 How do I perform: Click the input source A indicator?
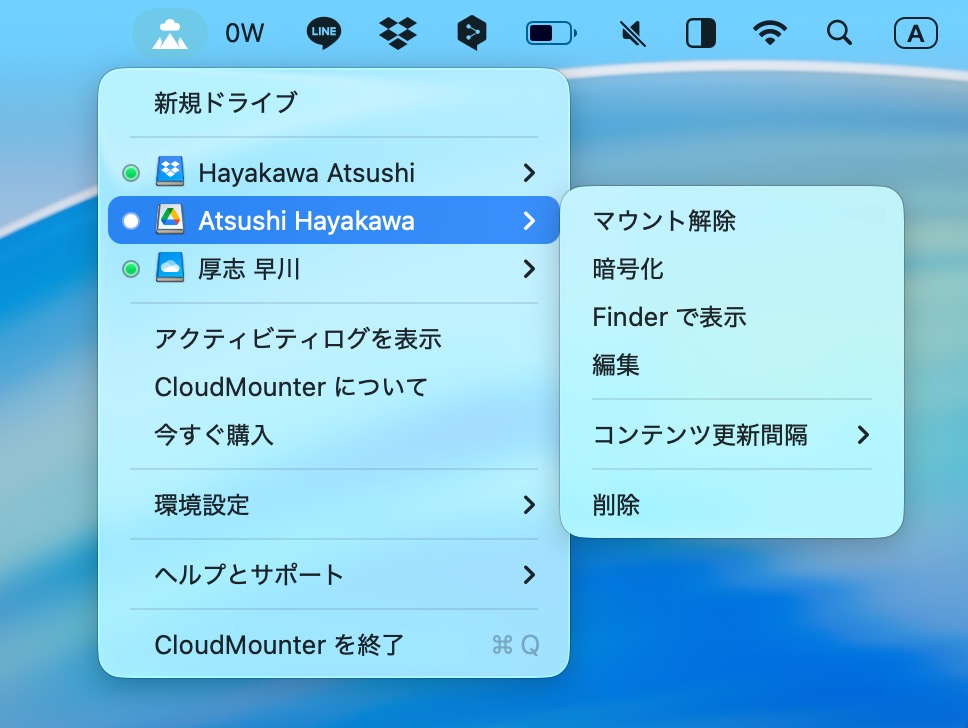click(x=915, y=34)
